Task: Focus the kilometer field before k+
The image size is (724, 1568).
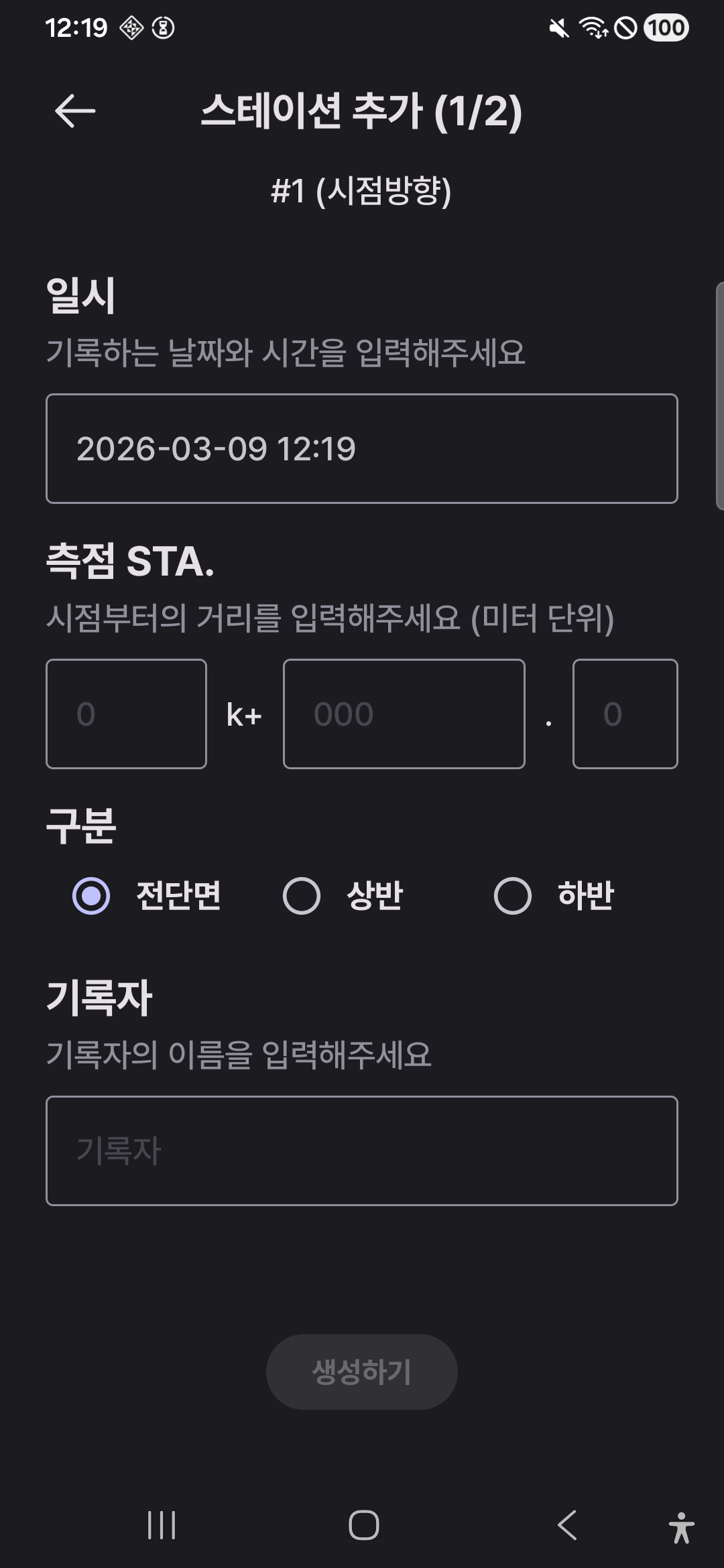Action: [x=126, y=714]
